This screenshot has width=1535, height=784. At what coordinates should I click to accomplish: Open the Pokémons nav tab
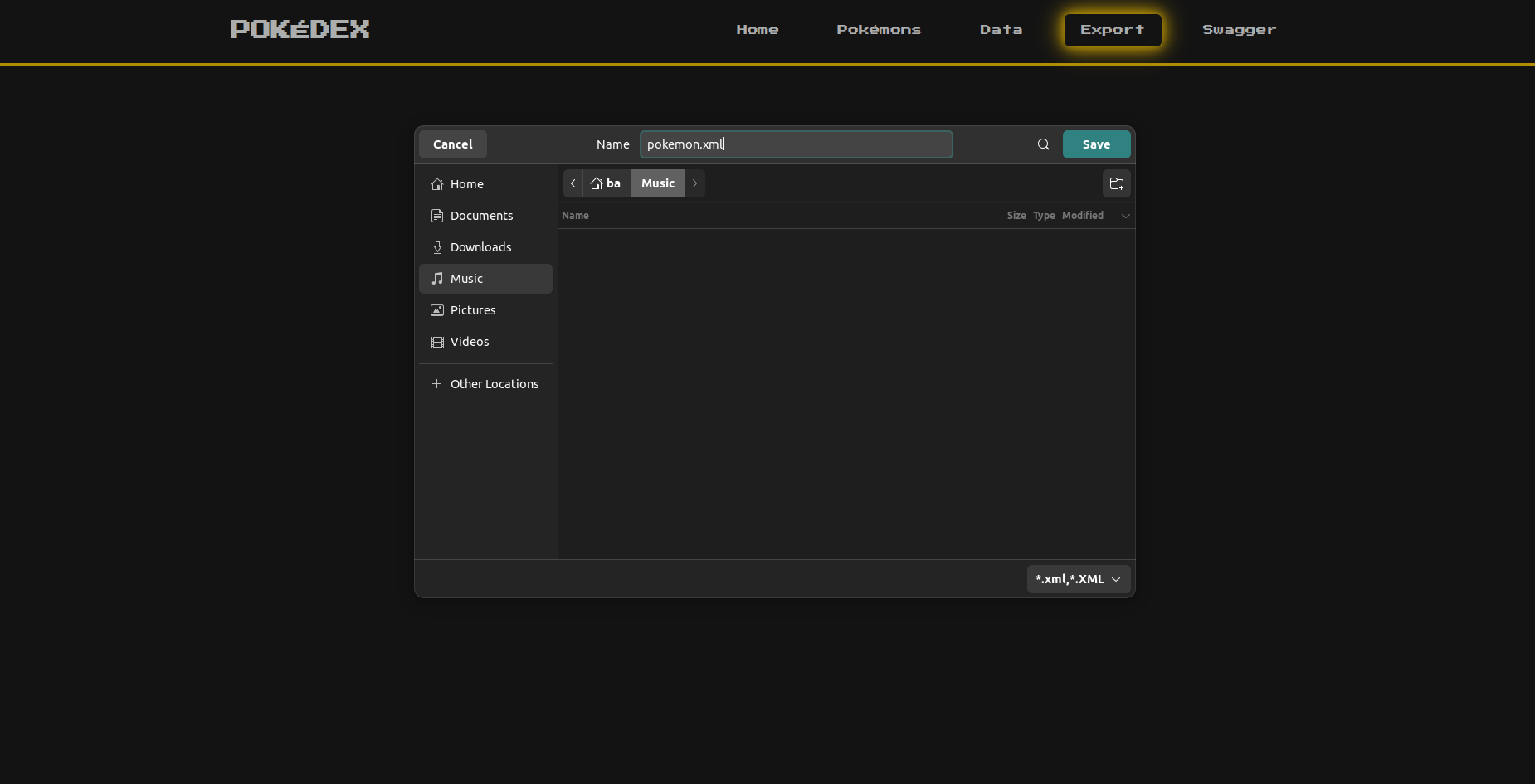click(x=879, y=30)
